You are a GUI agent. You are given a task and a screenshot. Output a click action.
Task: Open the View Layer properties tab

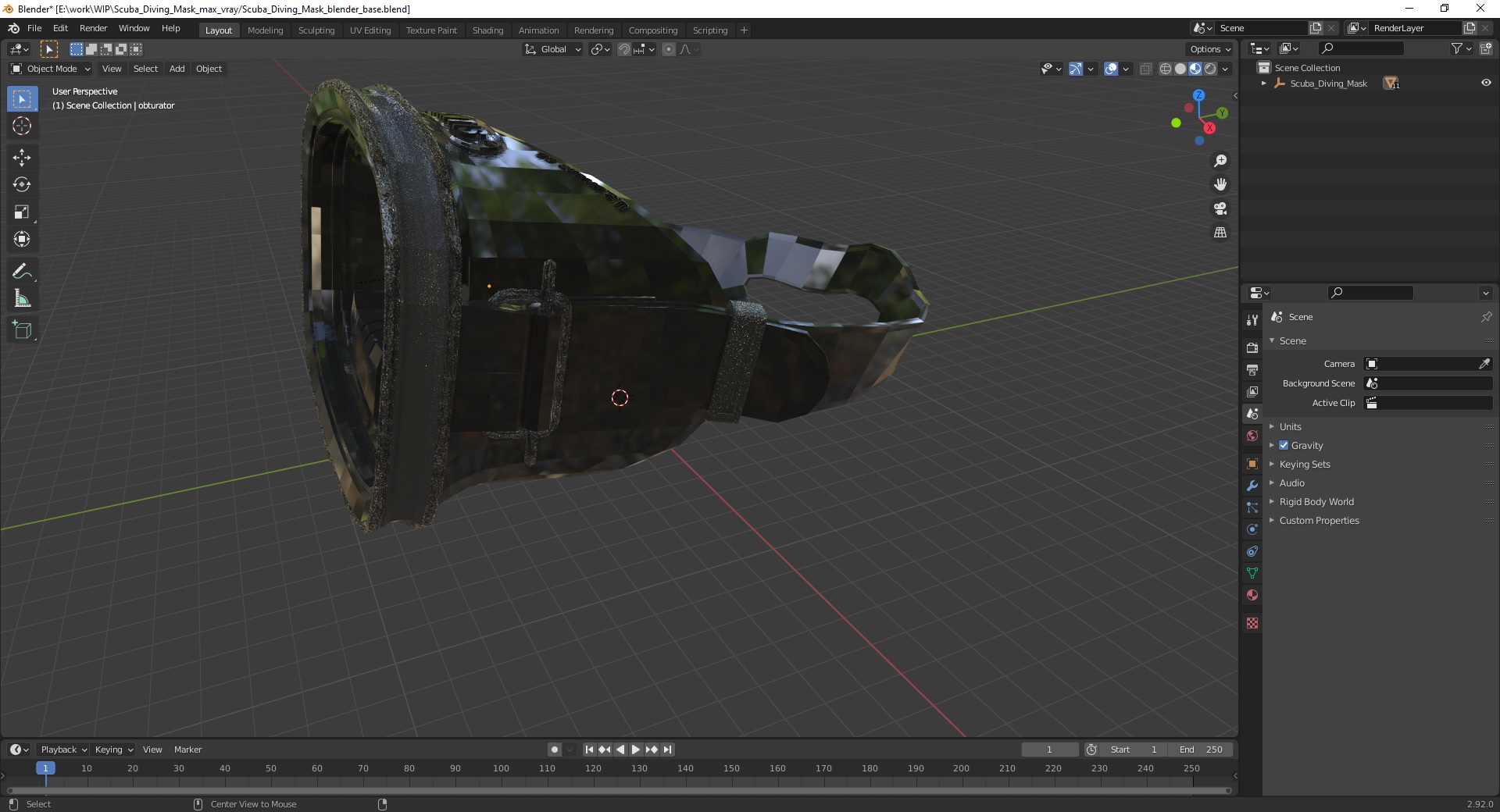click(1252, 391)
